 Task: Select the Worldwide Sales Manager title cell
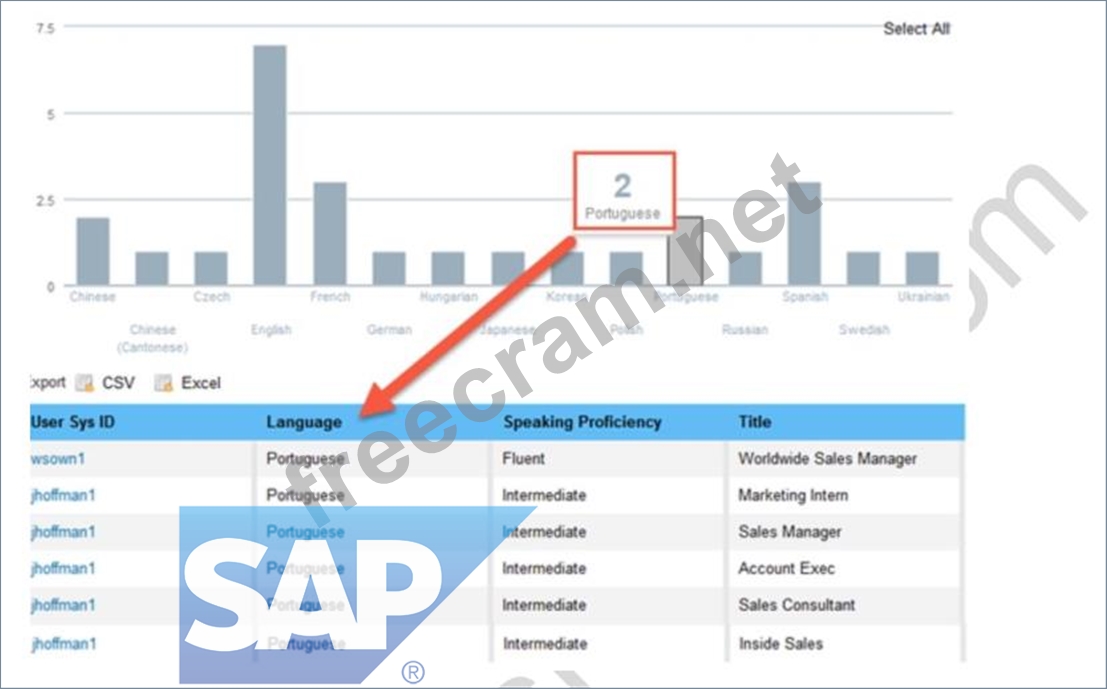(x=827, y=459)
